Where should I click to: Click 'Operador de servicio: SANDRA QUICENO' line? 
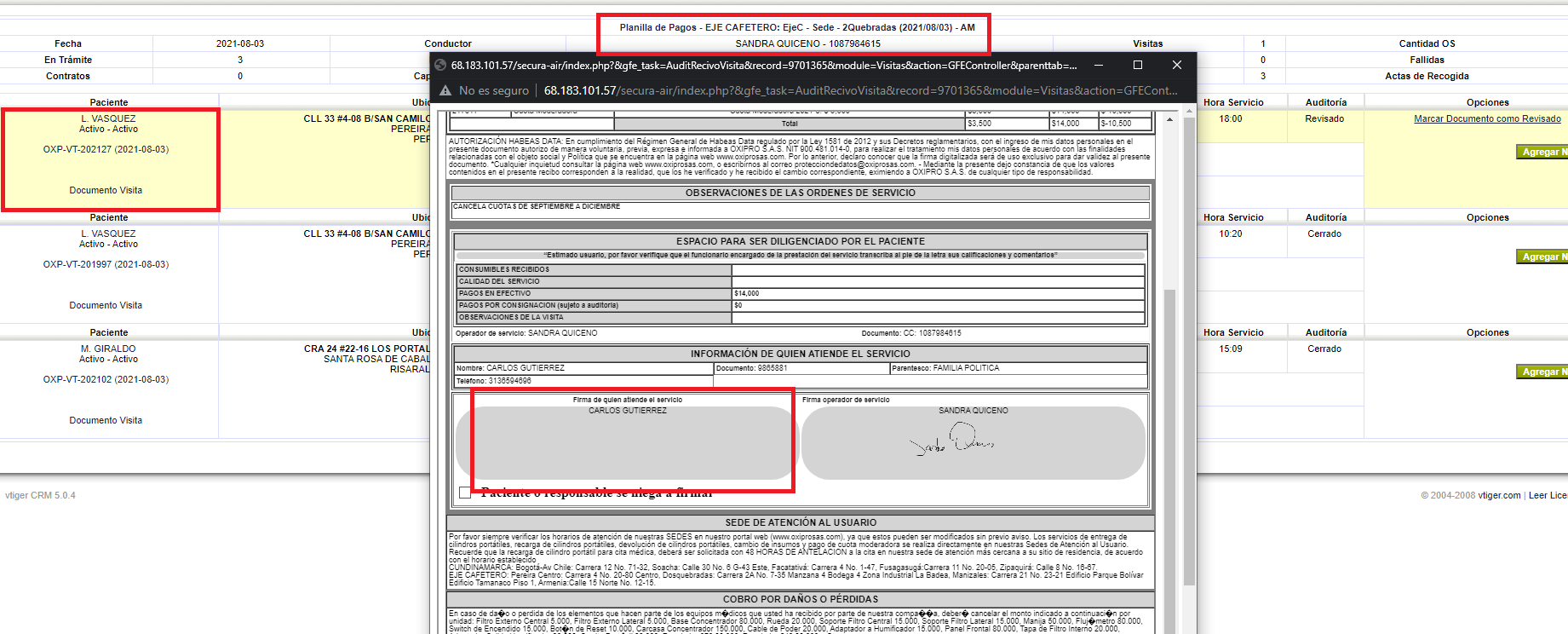click(x=526, y=333)
